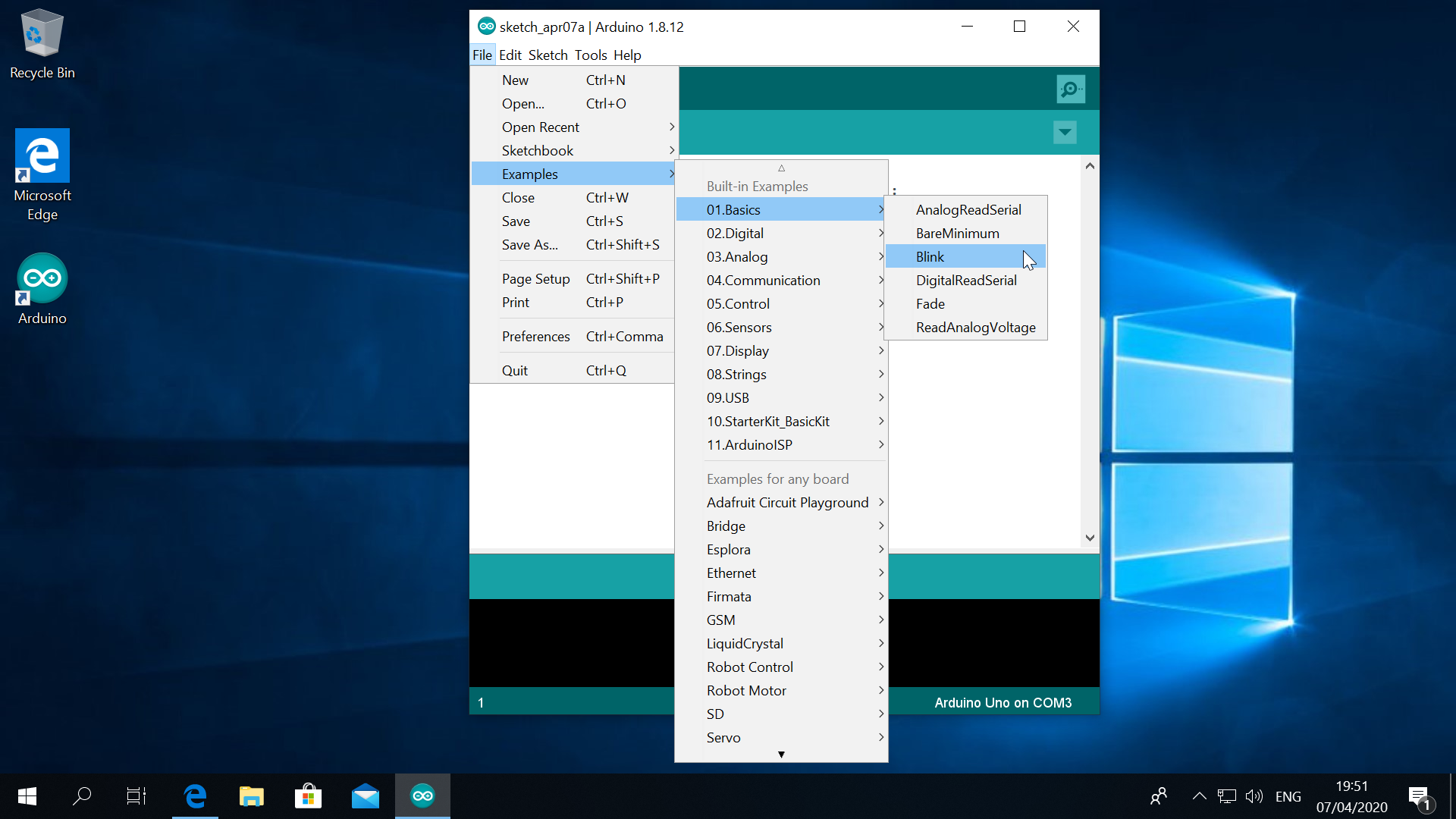Screen dimensions: 1456x819
Task: Click Arduino infinity logo in title bar
Action: [487, 27]
